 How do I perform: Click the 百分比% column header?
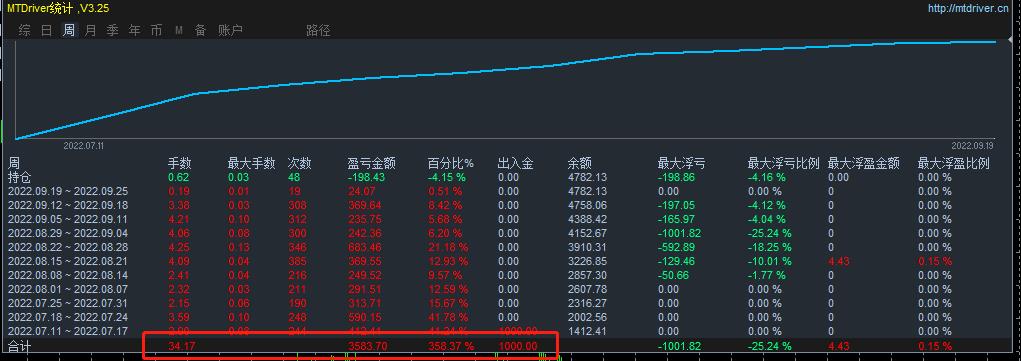tap(451, 163)
